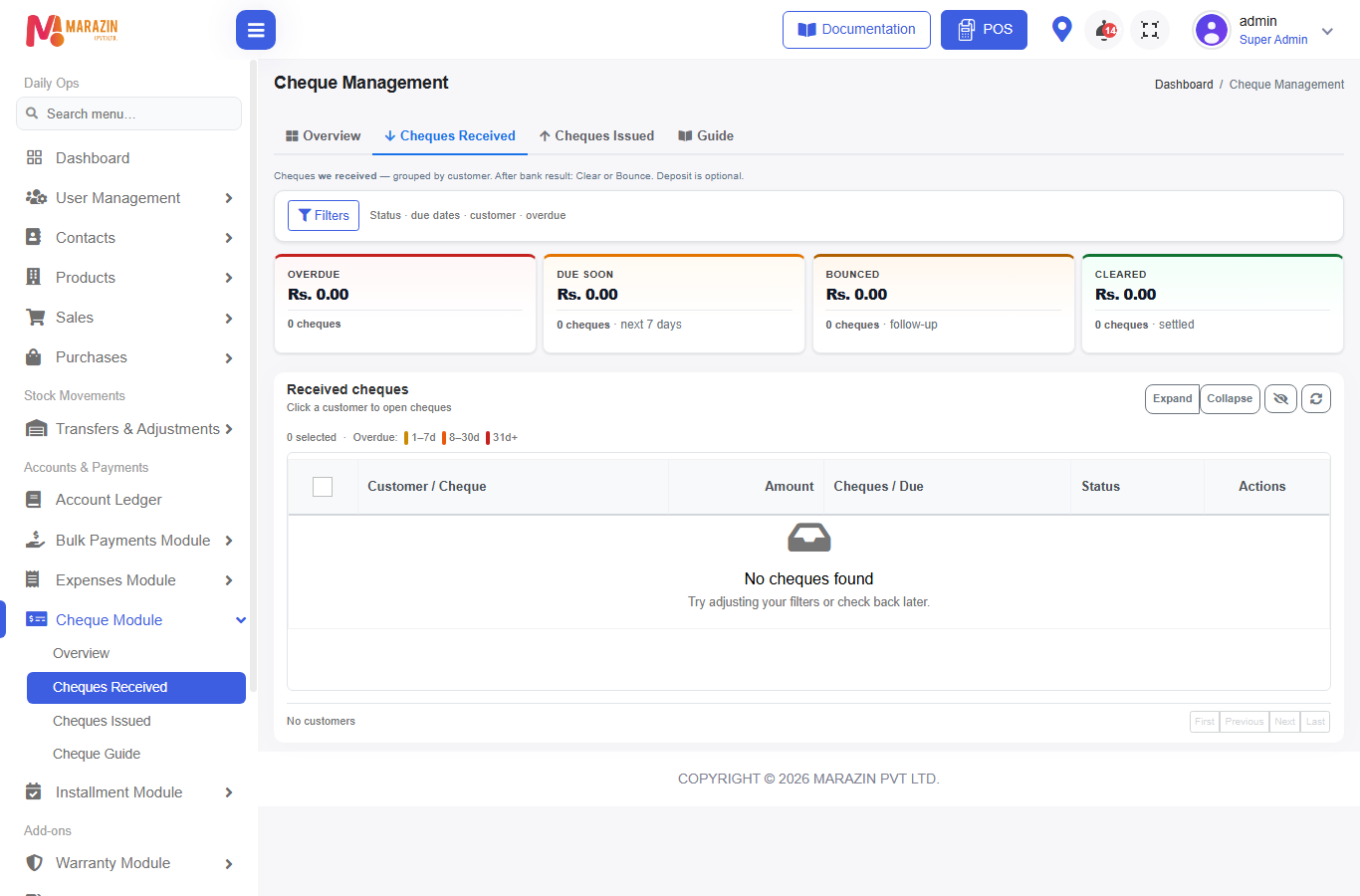Screen dimensions: 1360x896
Task: Open Account Ledger in the sidebar
Action: (x=109, y=500)
